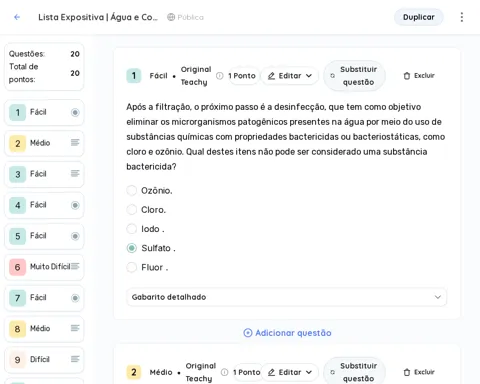This screenshot has height=384, width=480.
Task: Click the trash Excluir icon for question 1
Action: click(x=407, y=76)
